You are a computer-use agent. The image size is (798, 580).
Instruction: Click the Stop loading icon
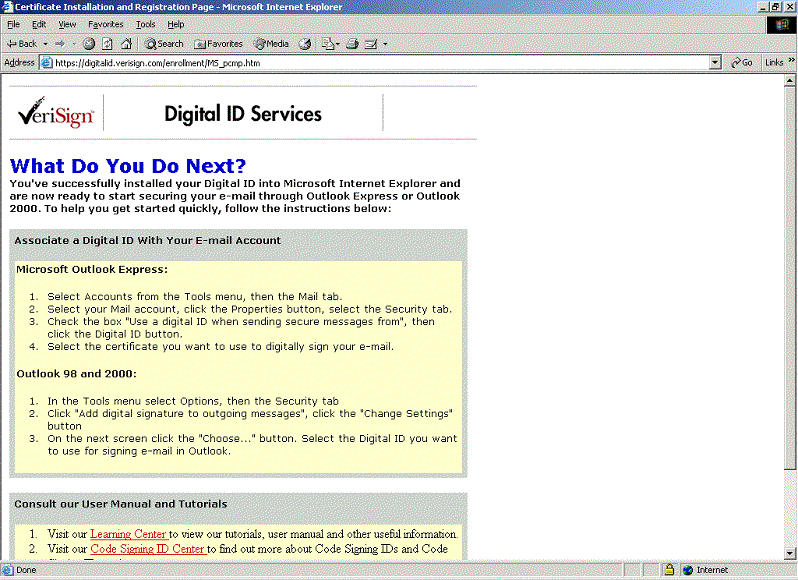(89, 44)
